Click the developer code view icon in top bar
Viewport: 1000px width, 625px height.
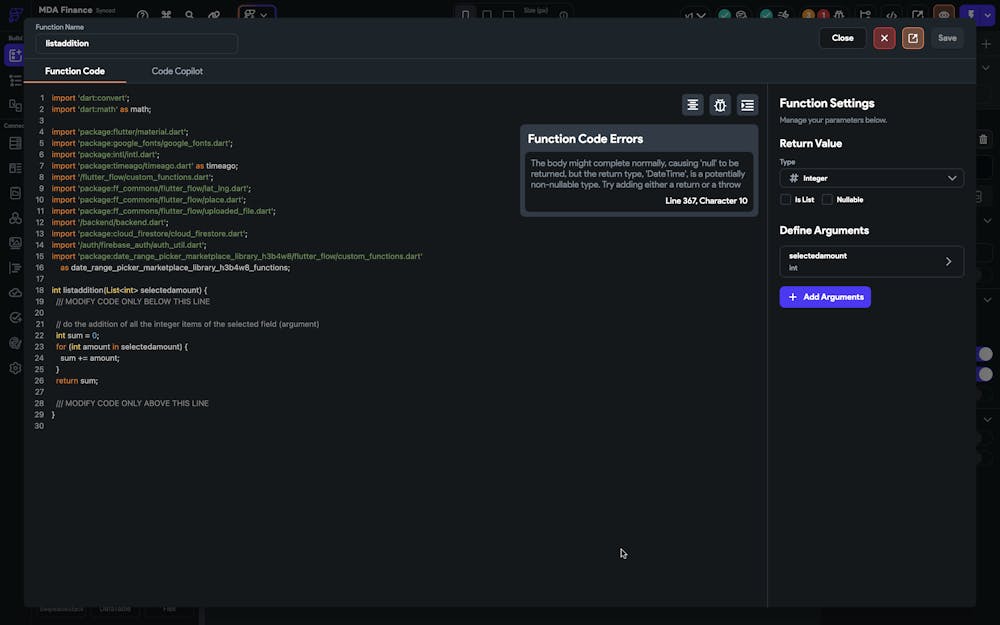coord(892,15)
